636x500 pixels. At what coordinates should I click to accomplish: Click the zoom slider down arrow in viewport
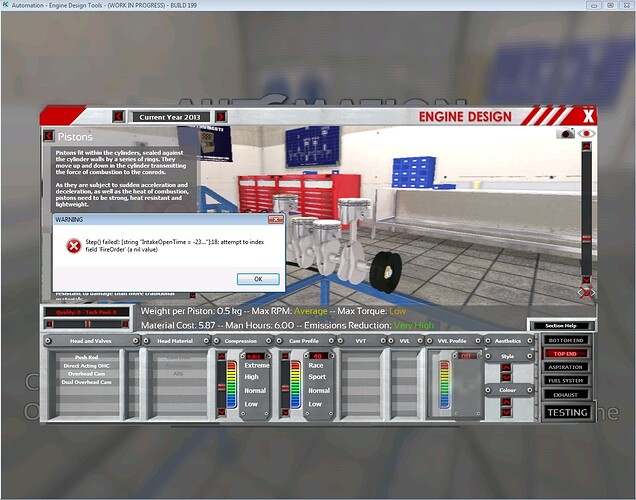(586, 280)
